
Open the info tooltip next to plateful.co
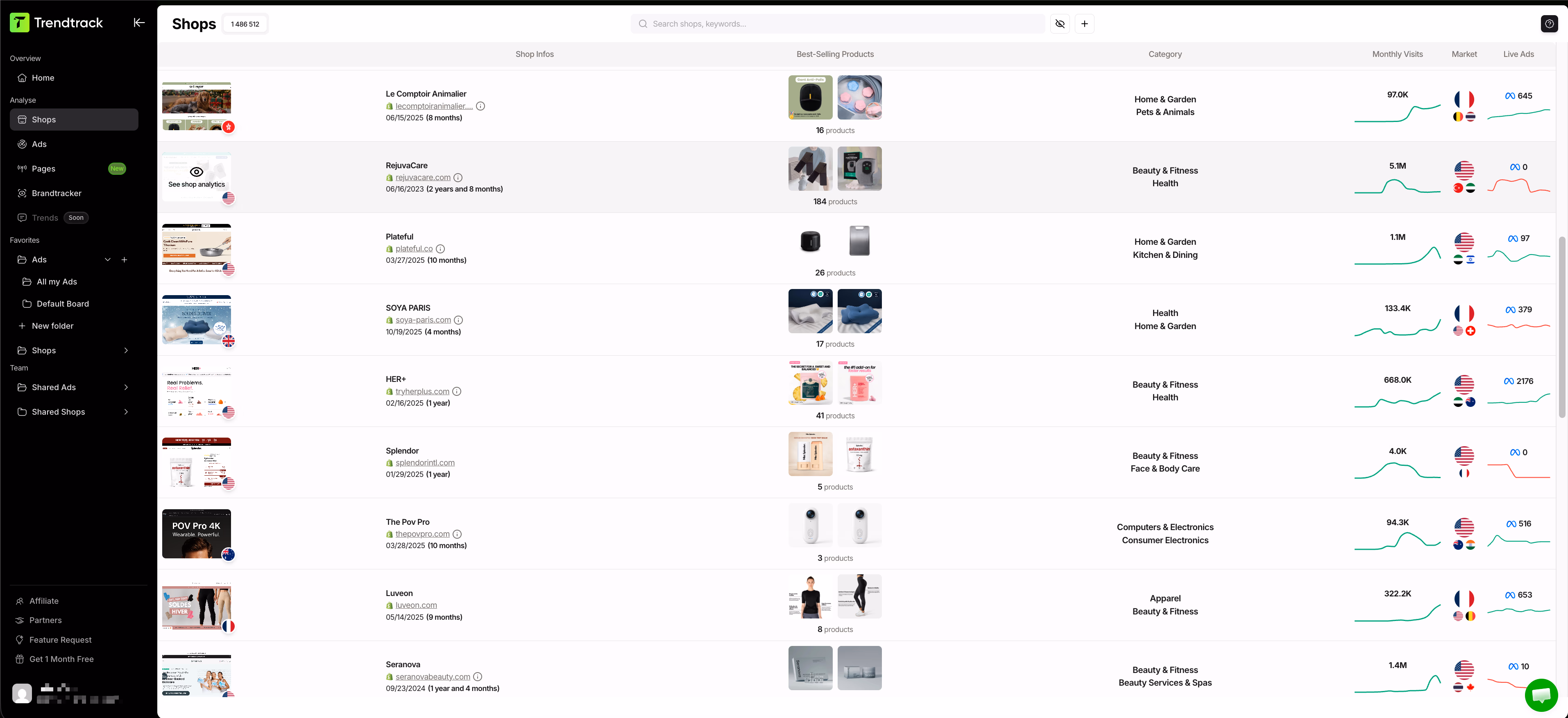[440, 248]
